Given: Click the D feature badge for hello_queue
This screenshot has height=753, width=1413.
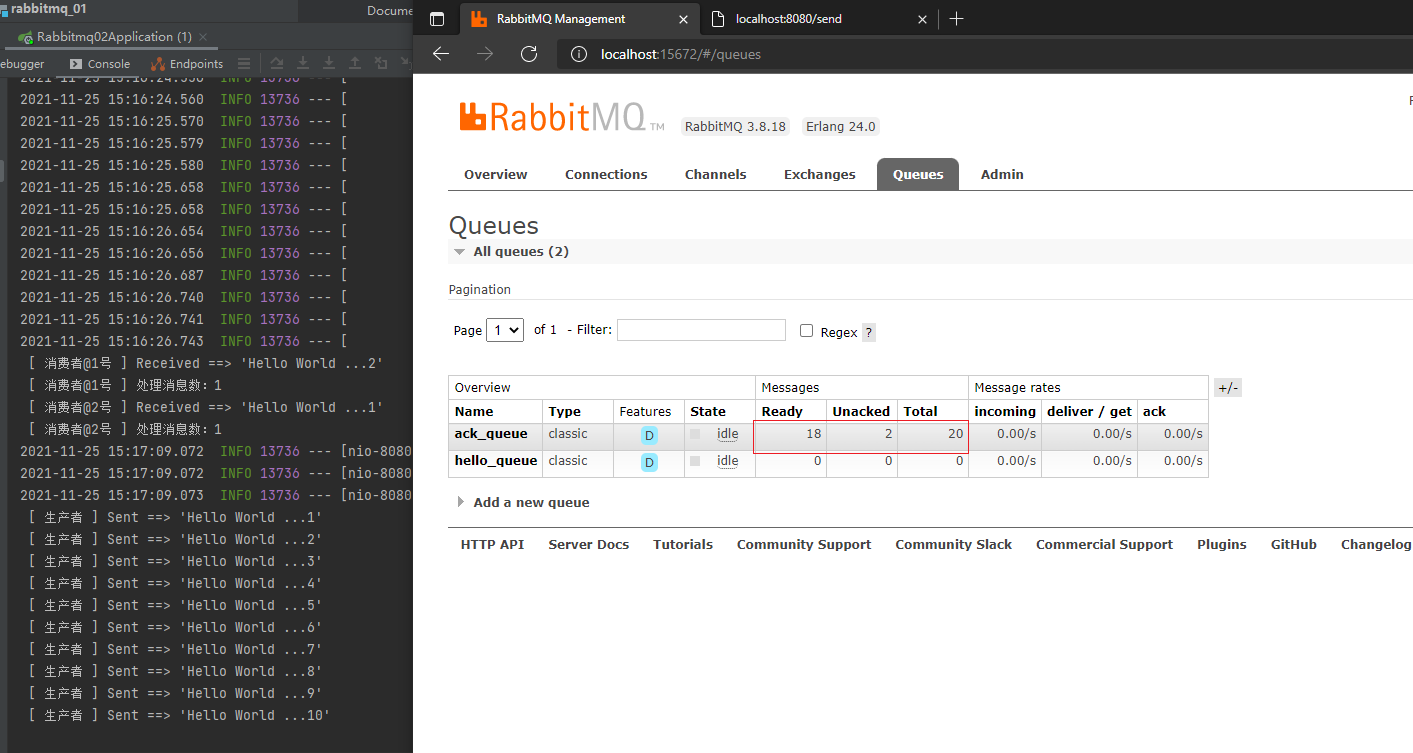Looking at the screenshot, I should [x=649, y=463].
